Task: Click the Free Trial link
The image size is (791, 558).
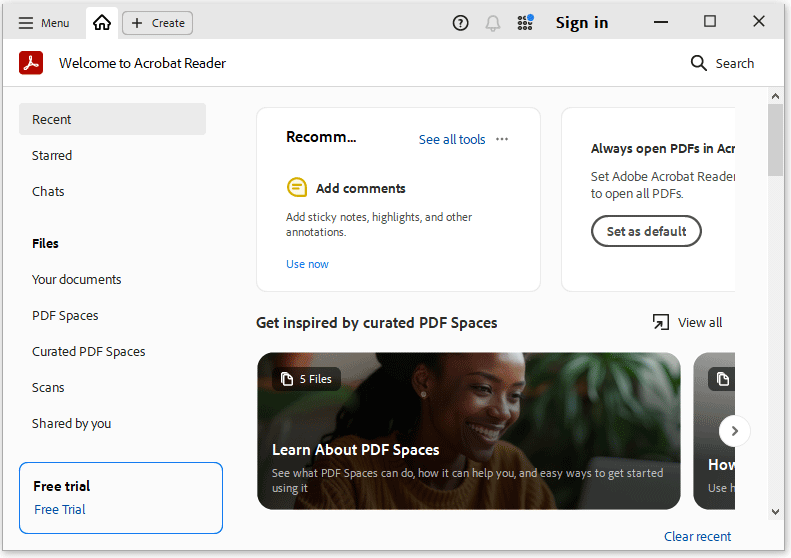Action: [60, 510]
